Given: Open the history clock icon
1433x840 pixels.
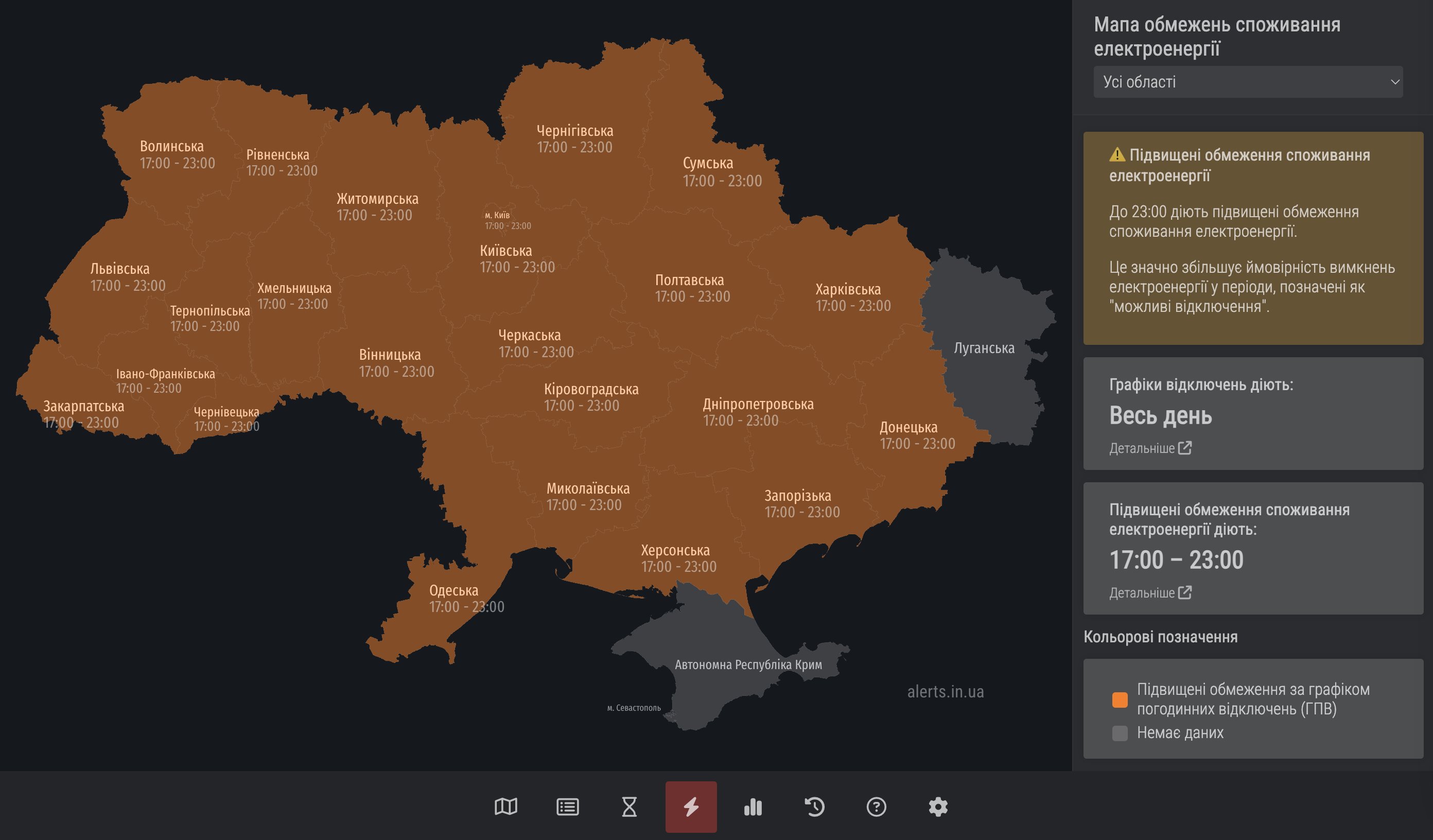Looking at the screenshot, I should (x=814, y=807).
